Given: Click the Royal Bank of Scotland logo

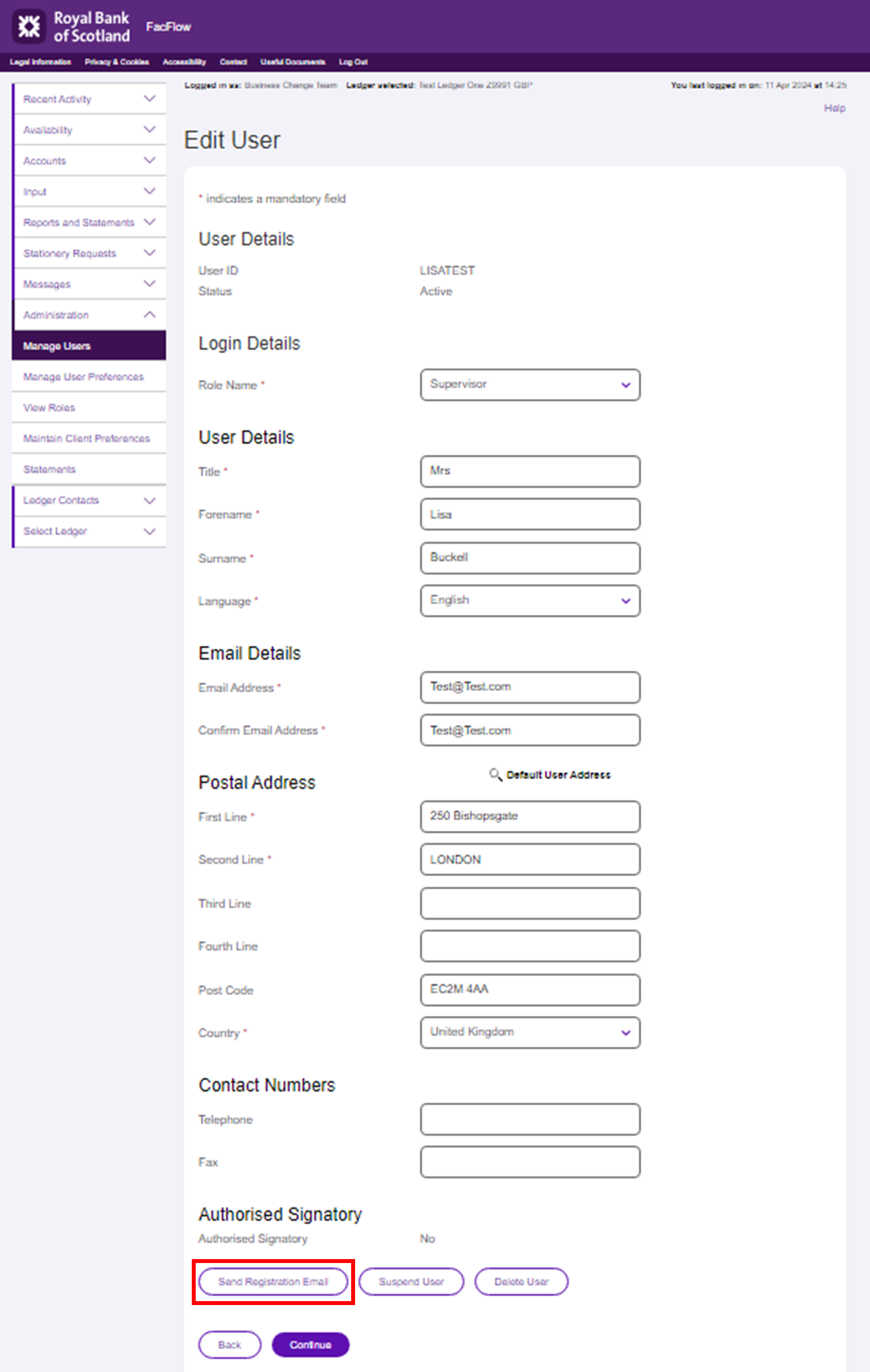Looking at the screenshot, I should point(71,27).
